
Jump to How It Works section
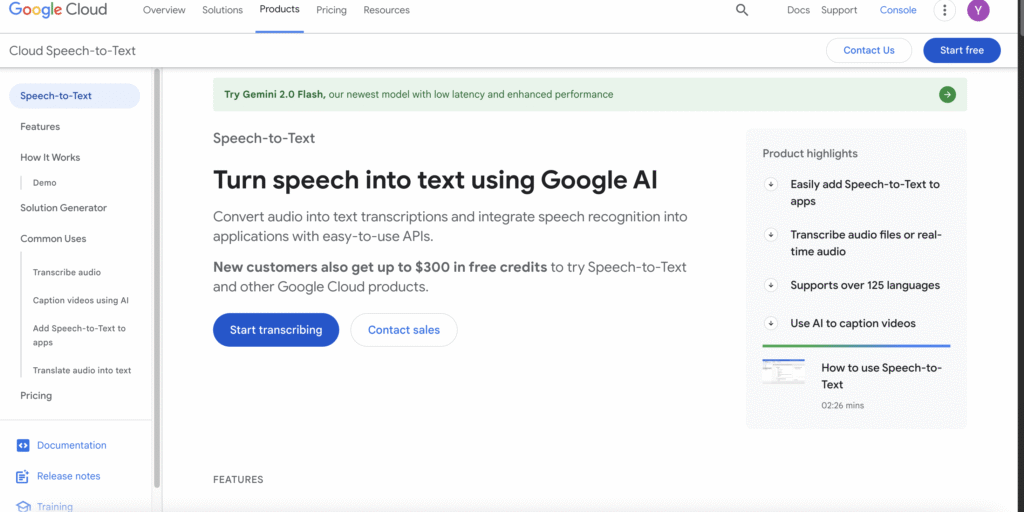coord(50,157)
